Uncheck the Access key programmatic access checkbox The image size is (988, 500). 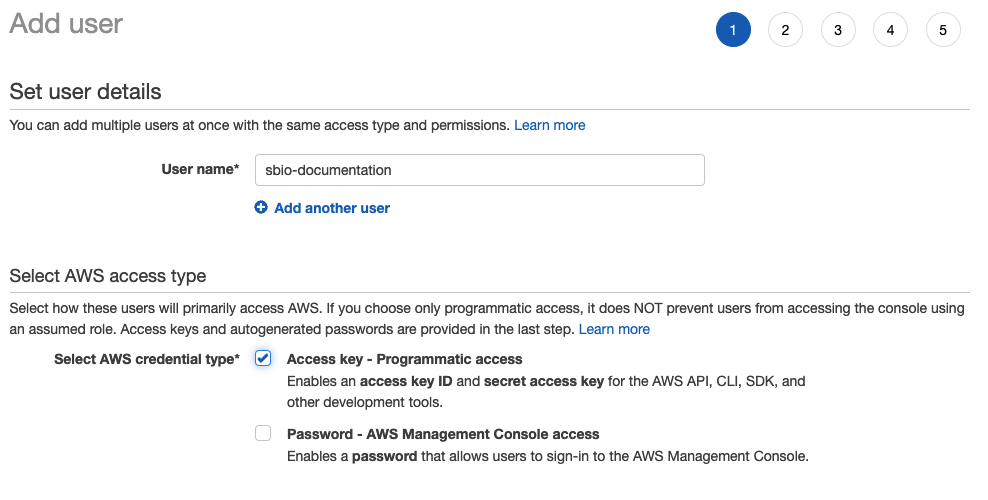[263, 359]
